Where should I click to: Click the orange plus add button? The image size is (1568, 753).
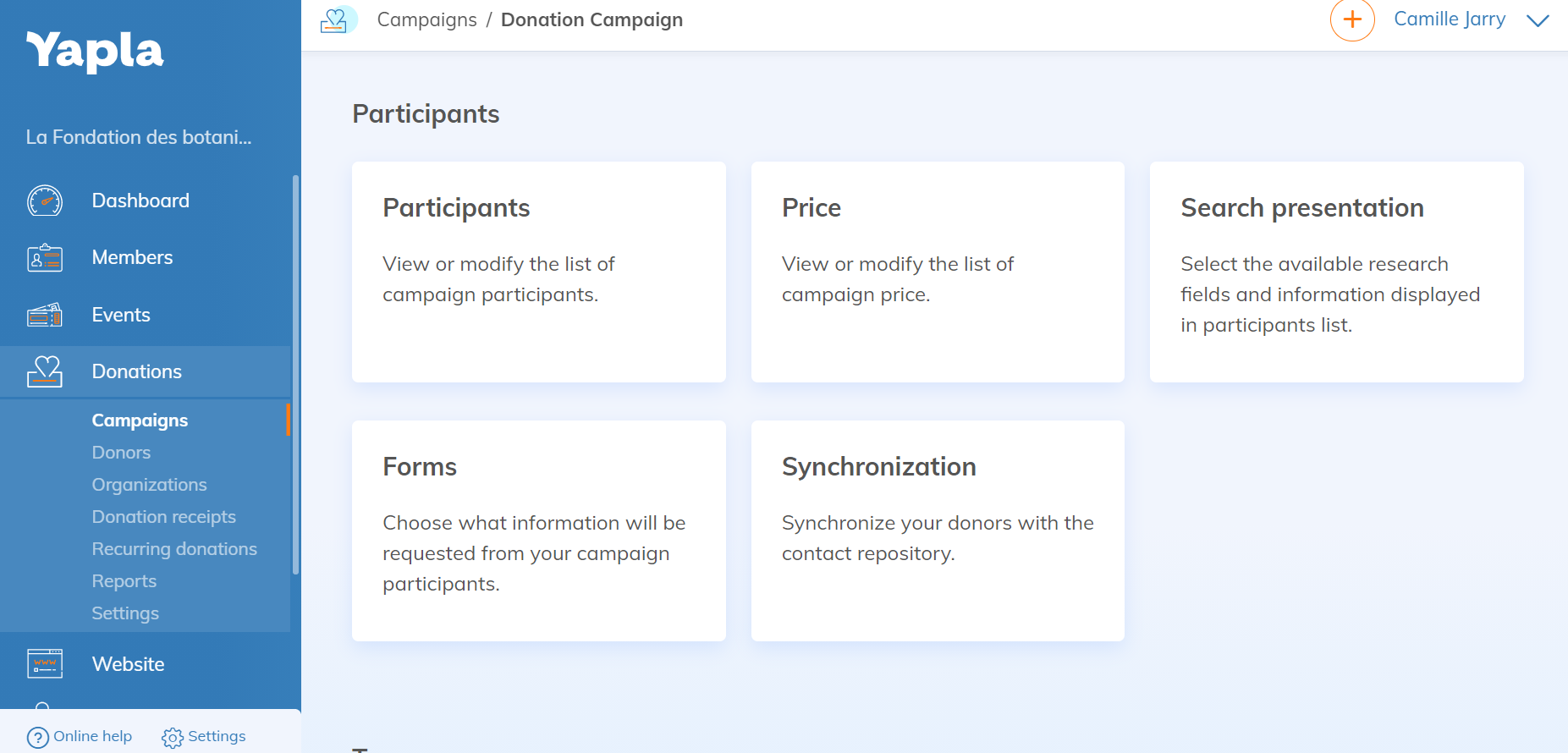pos(1352,19)
